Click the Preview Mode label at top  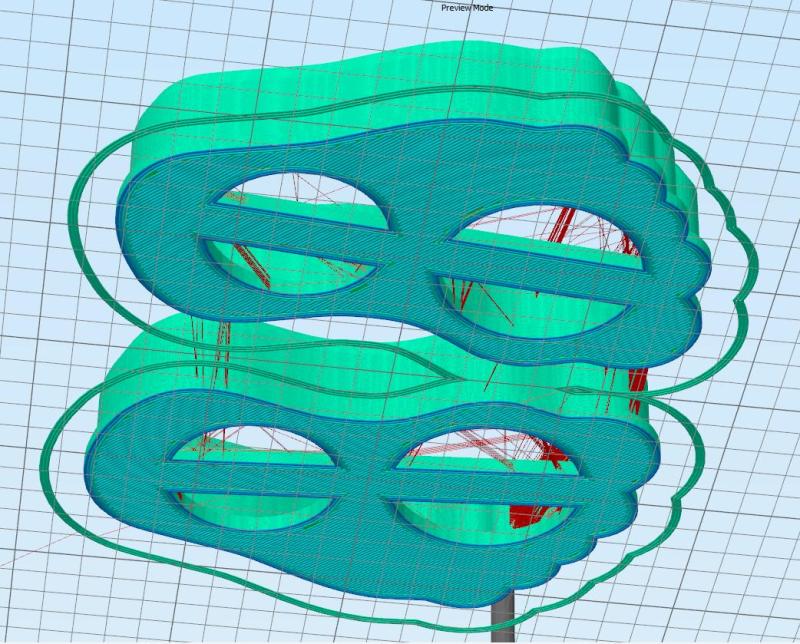[x=467, y=8]
